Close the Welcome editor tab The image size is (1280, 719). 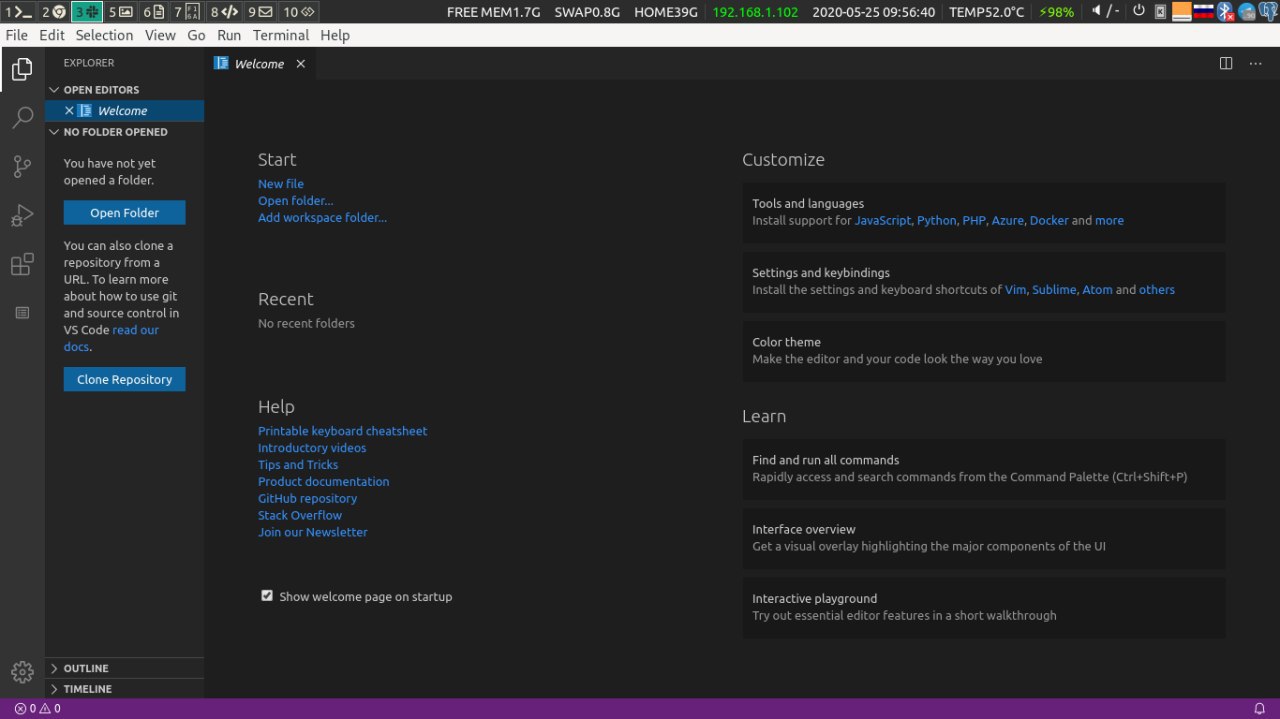tap(300, 63)
